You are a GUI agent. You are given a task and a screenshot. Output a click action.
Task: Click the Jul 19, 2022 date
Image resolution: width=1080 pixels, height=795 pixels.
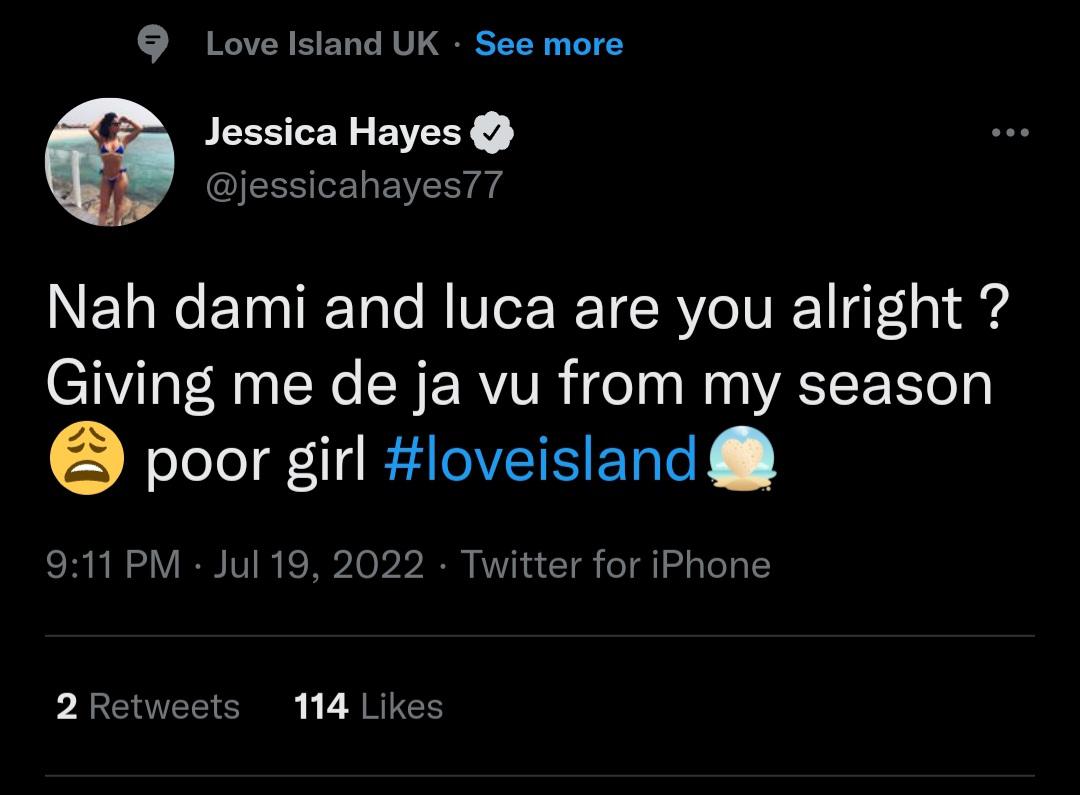tap(319, 565)
